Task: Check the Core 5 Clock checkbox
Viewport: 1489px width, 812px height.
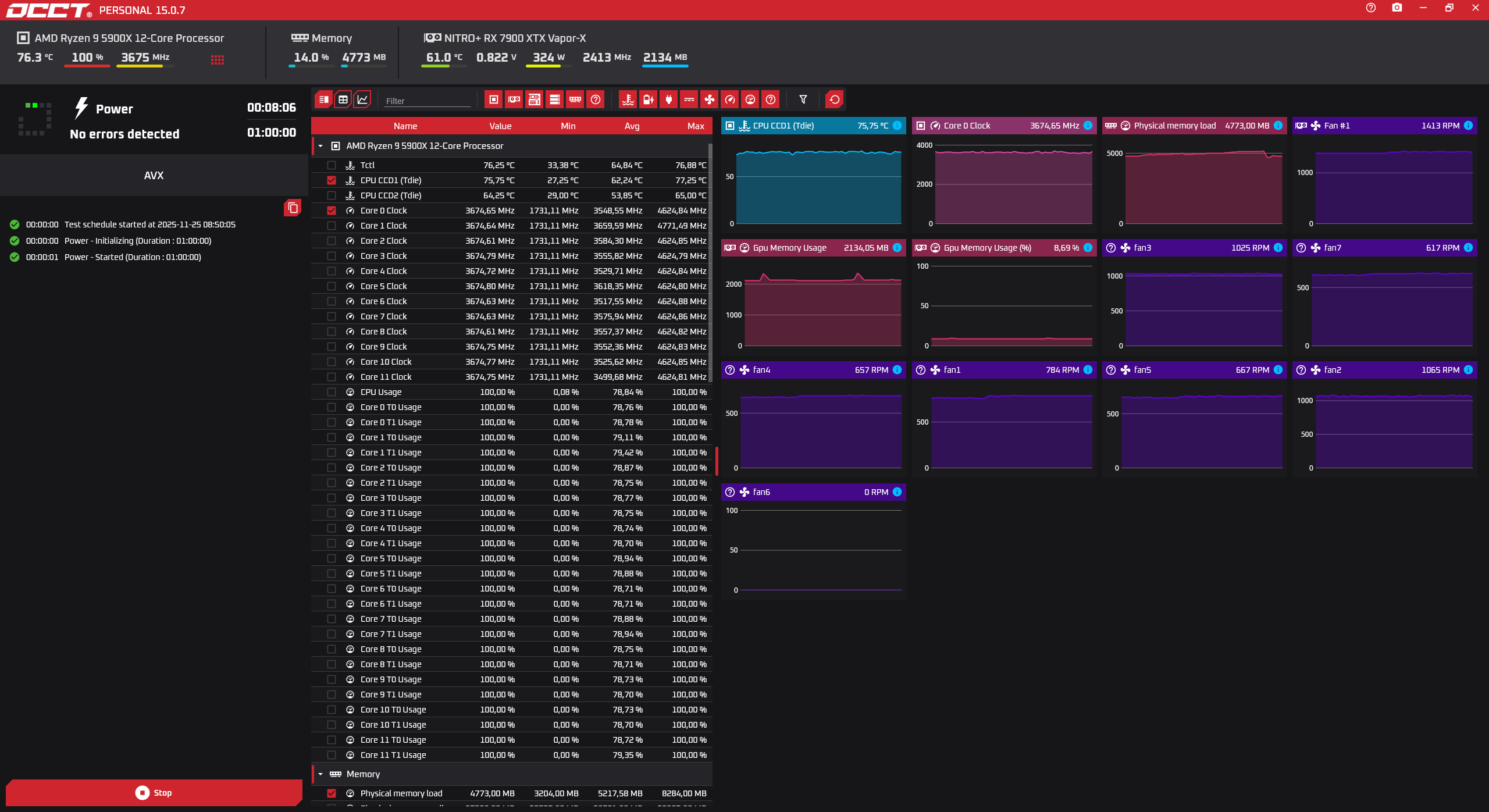Action: [x=332, y=286]
